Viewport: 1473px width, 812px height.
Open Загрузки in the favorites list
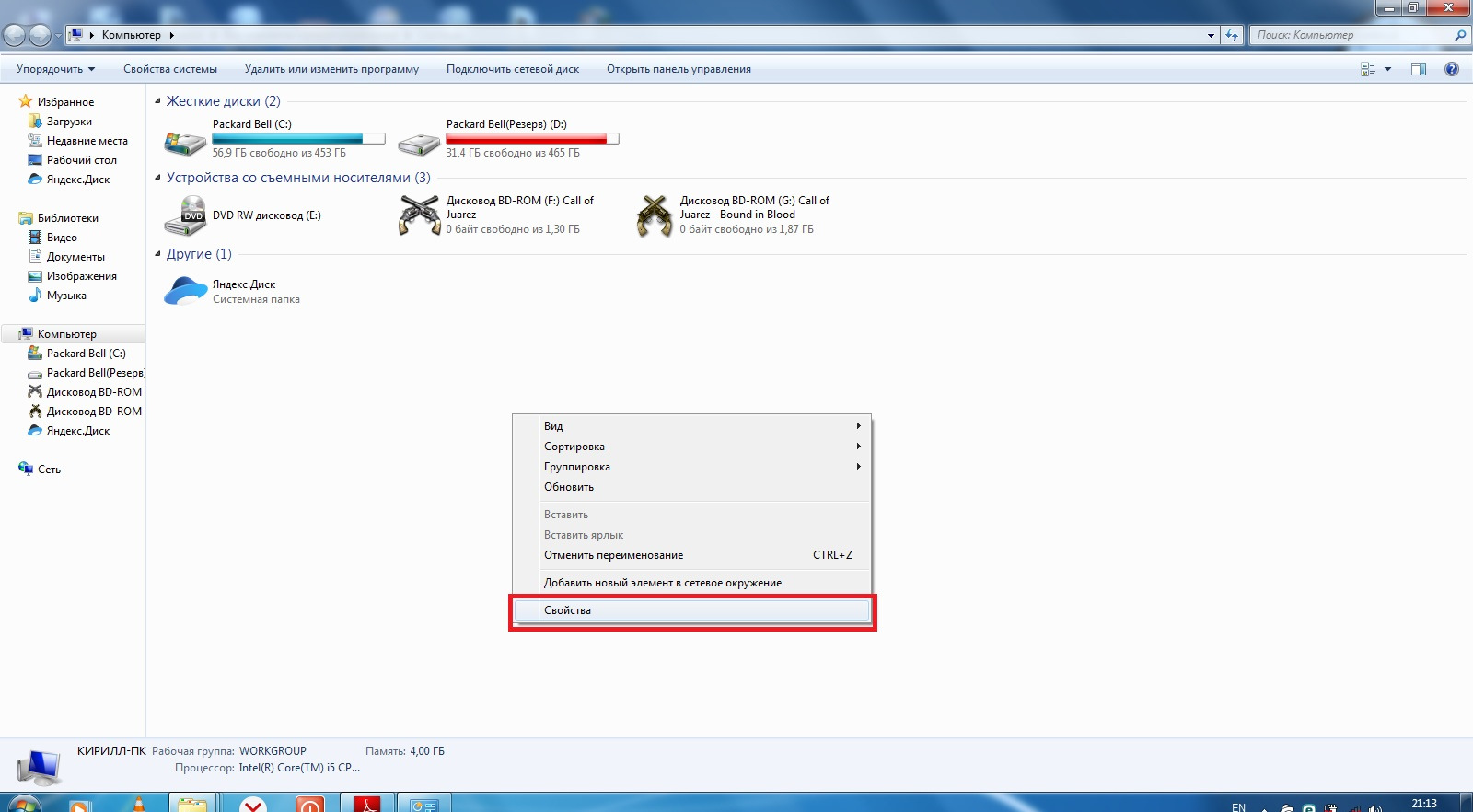point(69,122)
